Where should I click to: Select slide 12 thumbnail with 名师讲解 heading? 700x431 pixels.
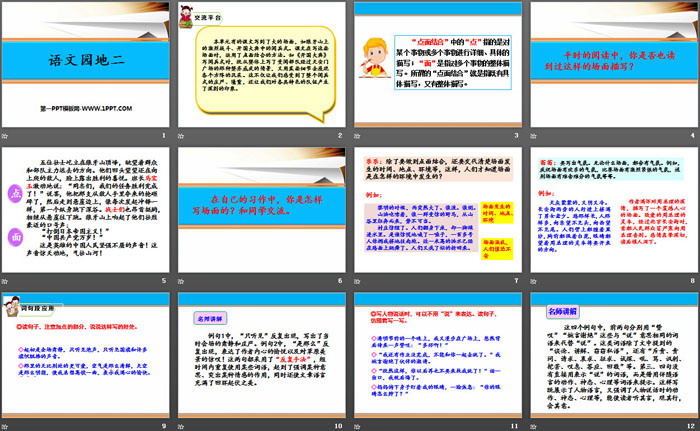(x=614, y=356)
